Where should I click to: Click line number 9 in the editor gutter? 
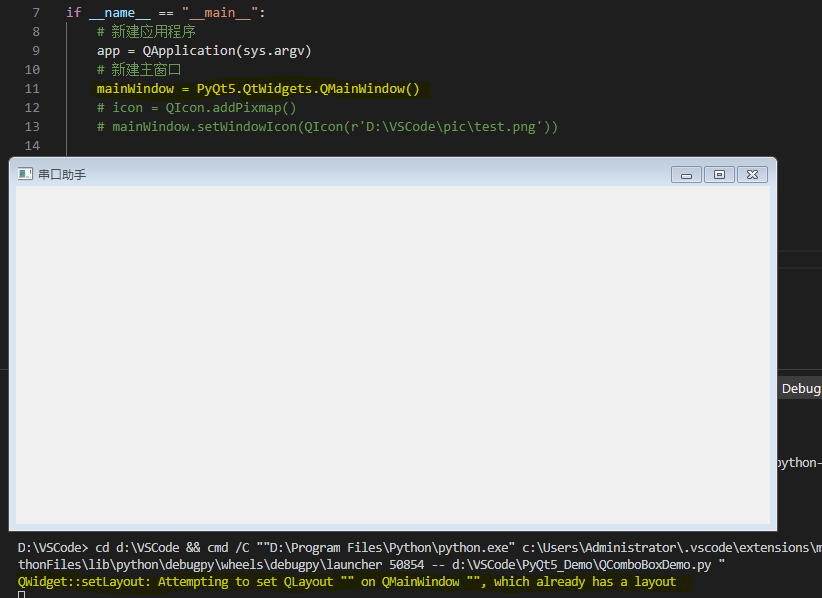[x=36, y=51]
